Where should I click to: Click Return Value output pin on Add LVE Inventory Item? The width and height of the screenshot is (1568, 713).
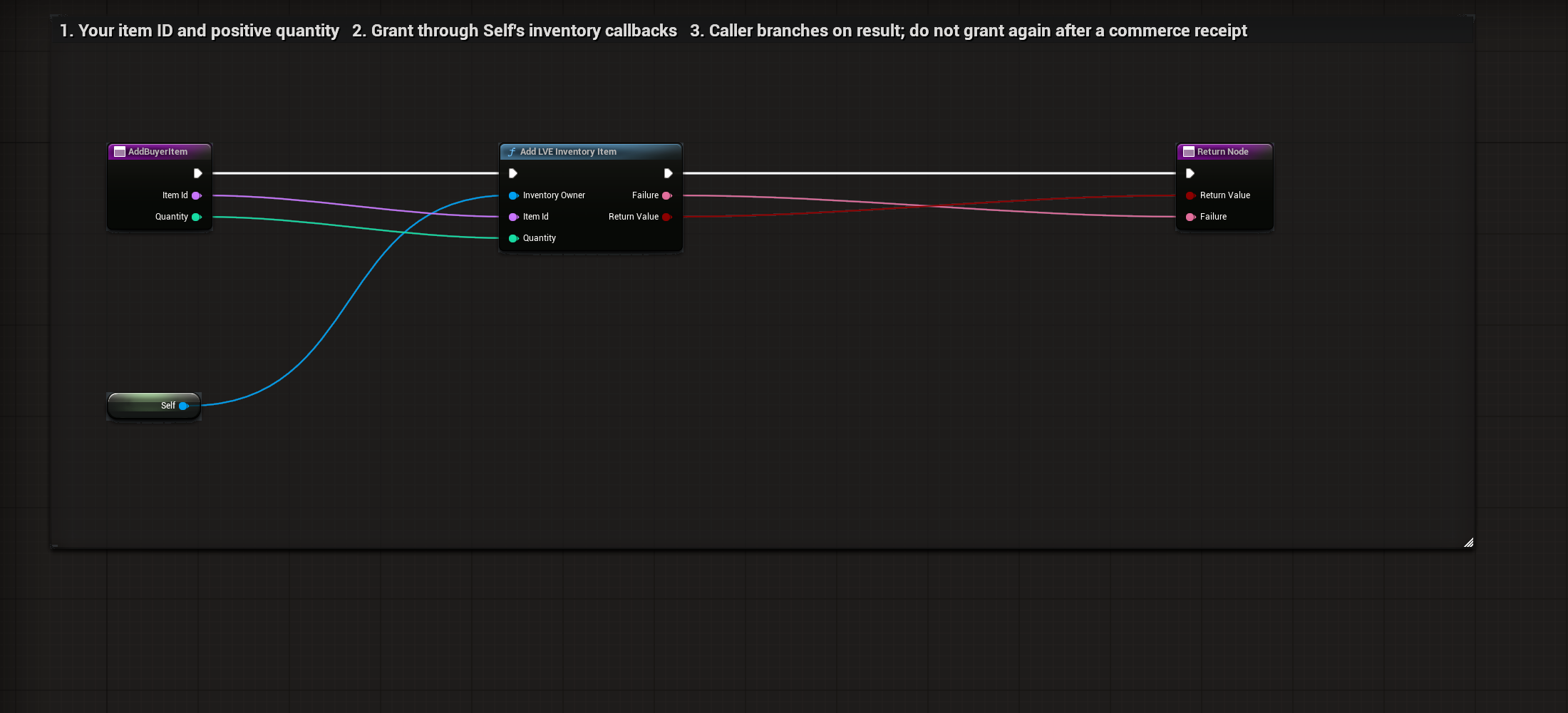(x=667, y=217)
